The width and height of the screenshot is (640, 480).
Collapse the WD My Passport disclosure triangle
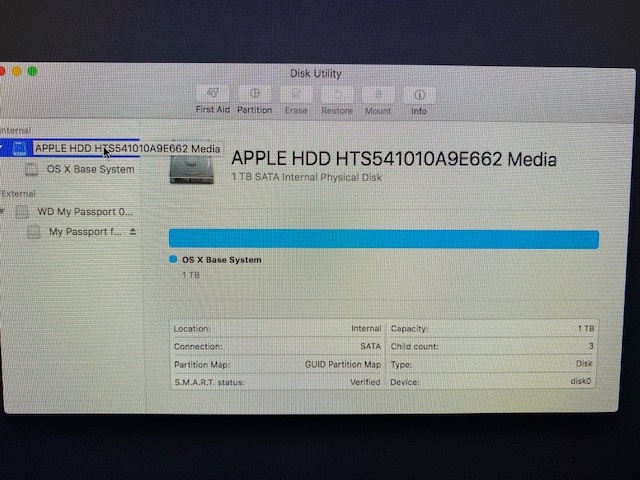click(x=2, y=211)
